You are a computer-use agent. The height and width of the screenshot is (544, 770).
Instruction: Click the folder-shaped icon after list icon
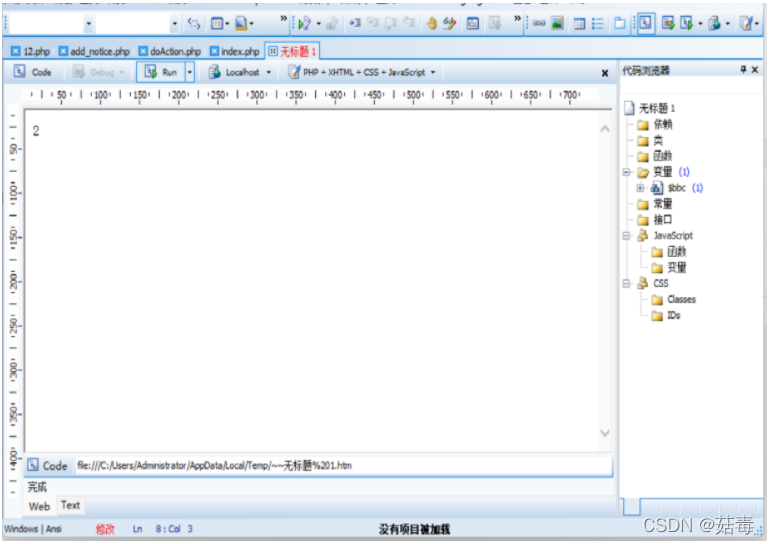pos(620,23)
